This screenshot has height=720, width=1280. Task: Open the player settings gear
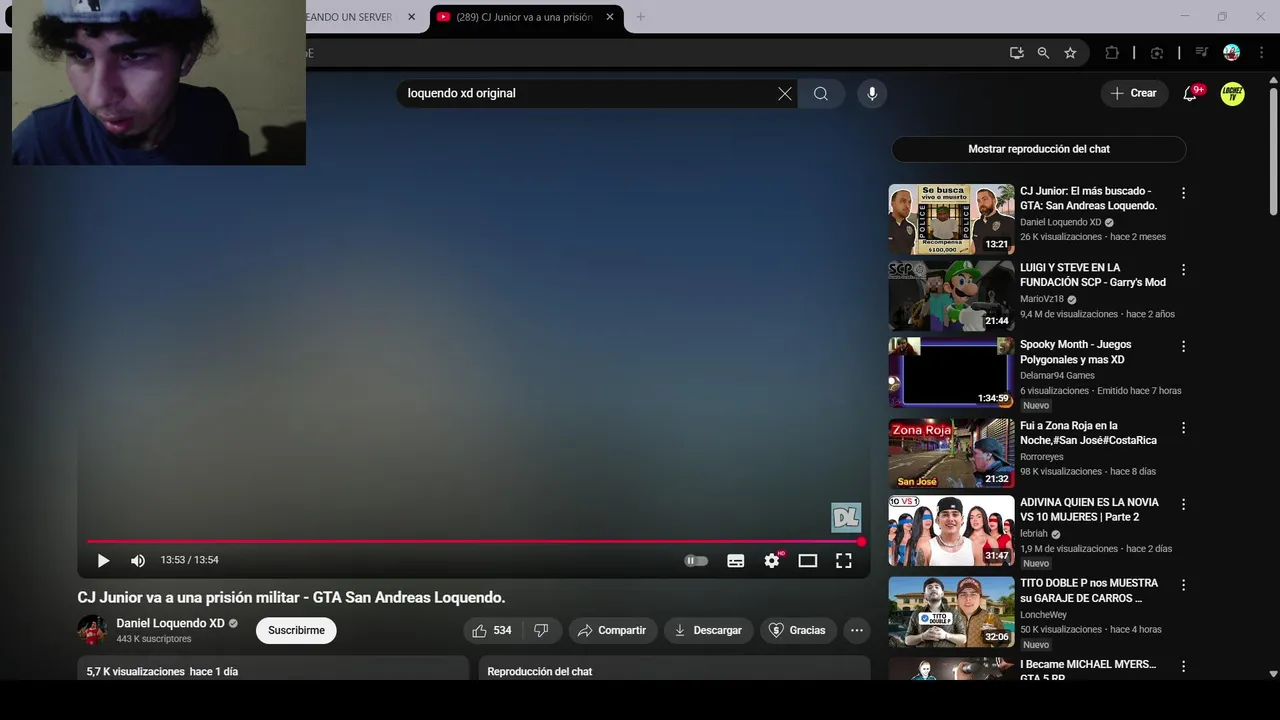772,561
